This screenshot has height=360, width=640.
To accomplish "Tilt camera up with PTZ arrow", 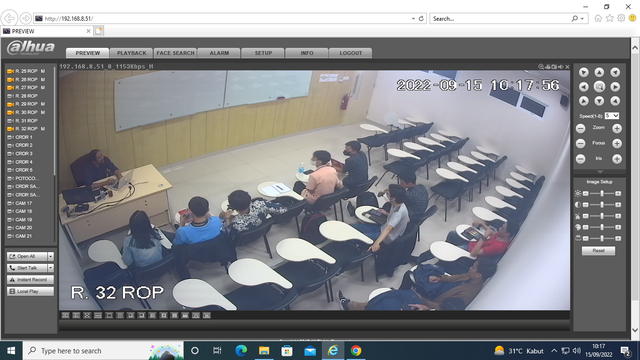I will tap(599, 72).
